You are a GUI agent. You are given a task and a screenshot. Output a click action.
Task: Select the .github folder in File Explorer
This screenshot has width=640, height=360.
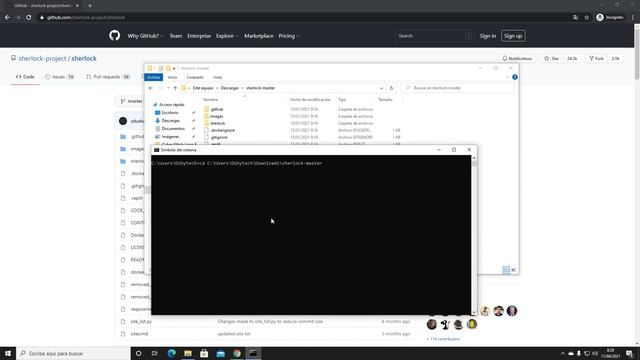pyautogui.click(x=217, y=109)
